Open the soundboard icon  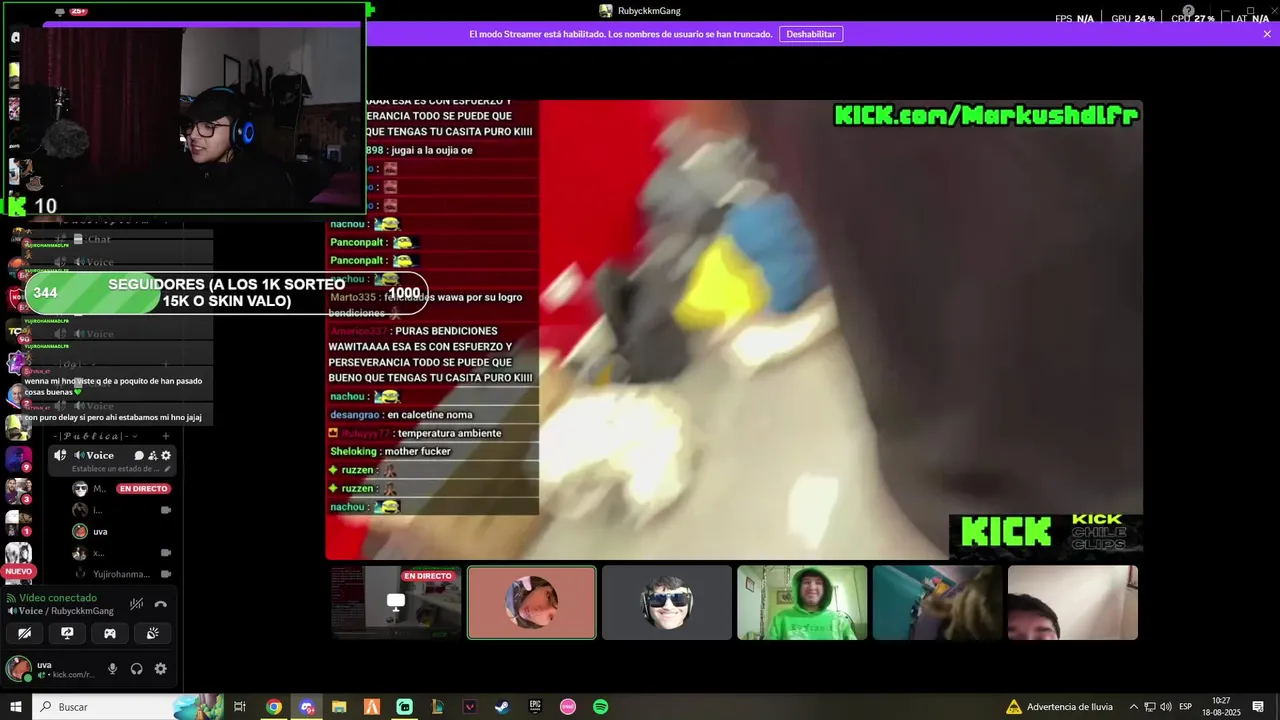(x=153, y=633)
